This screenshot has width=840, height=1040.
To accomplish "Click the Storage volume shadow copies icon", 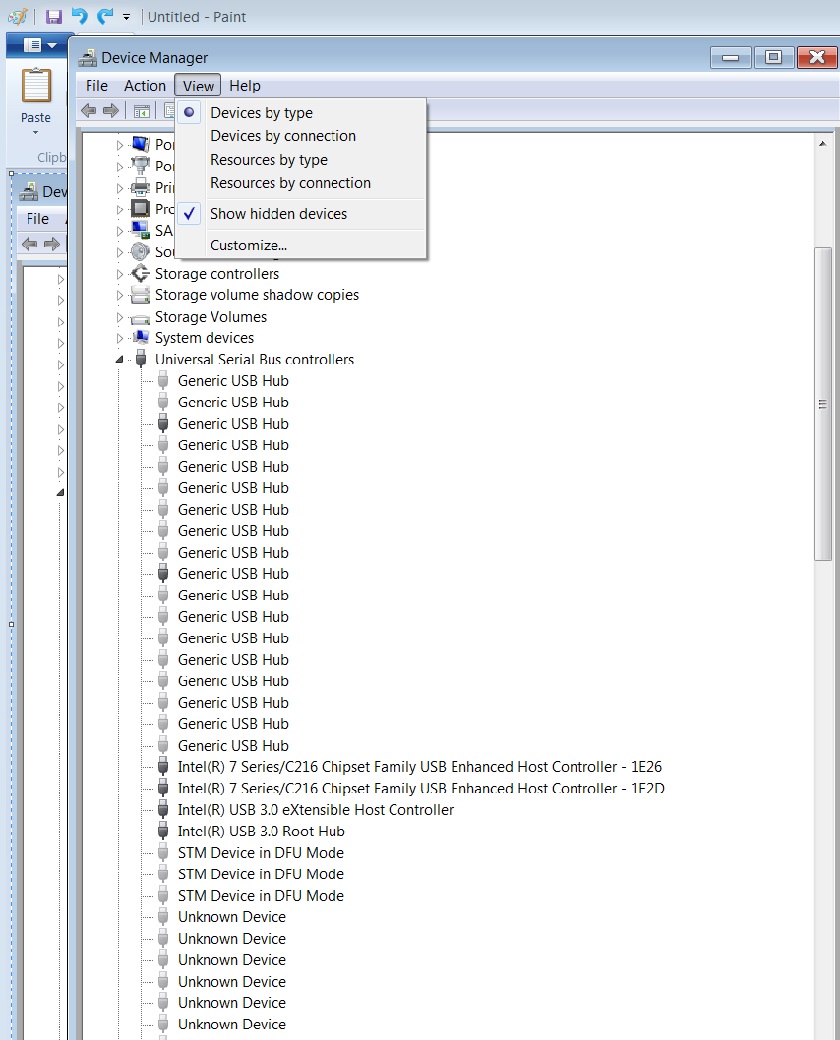I will click(x=141, y=294).
